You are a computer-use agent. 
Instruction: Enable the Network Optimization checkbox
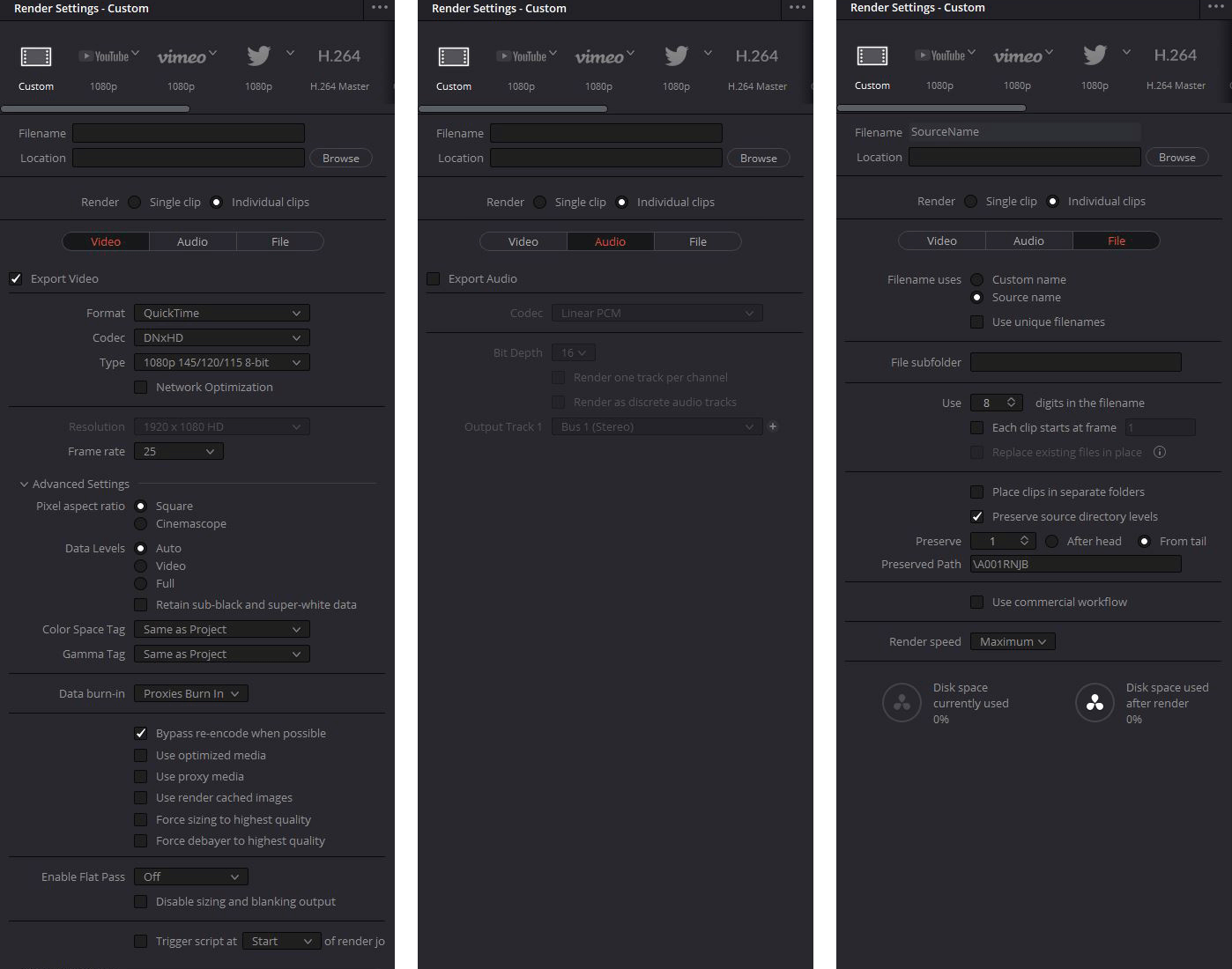coord(141,387)
